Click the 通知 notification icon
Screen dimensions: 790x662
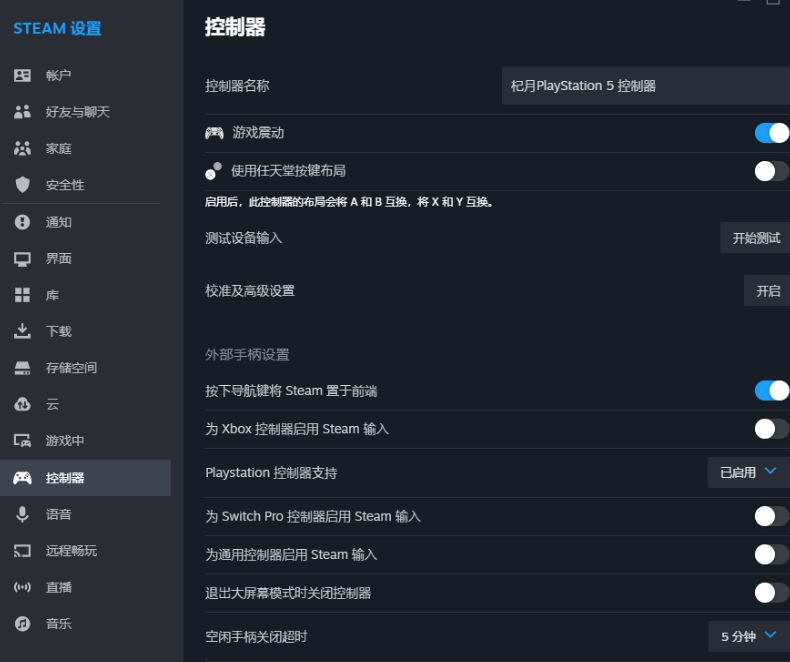[x=22, y=222]
